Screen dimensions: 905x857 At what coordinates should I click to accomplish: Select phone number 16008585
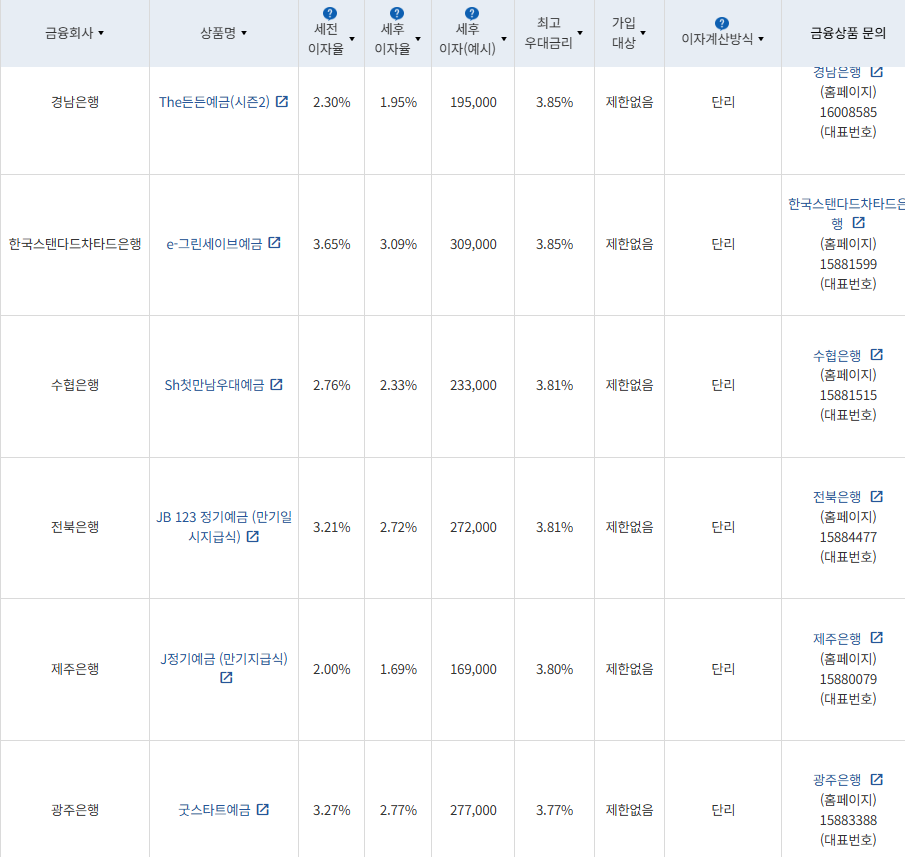click(848, 112)
